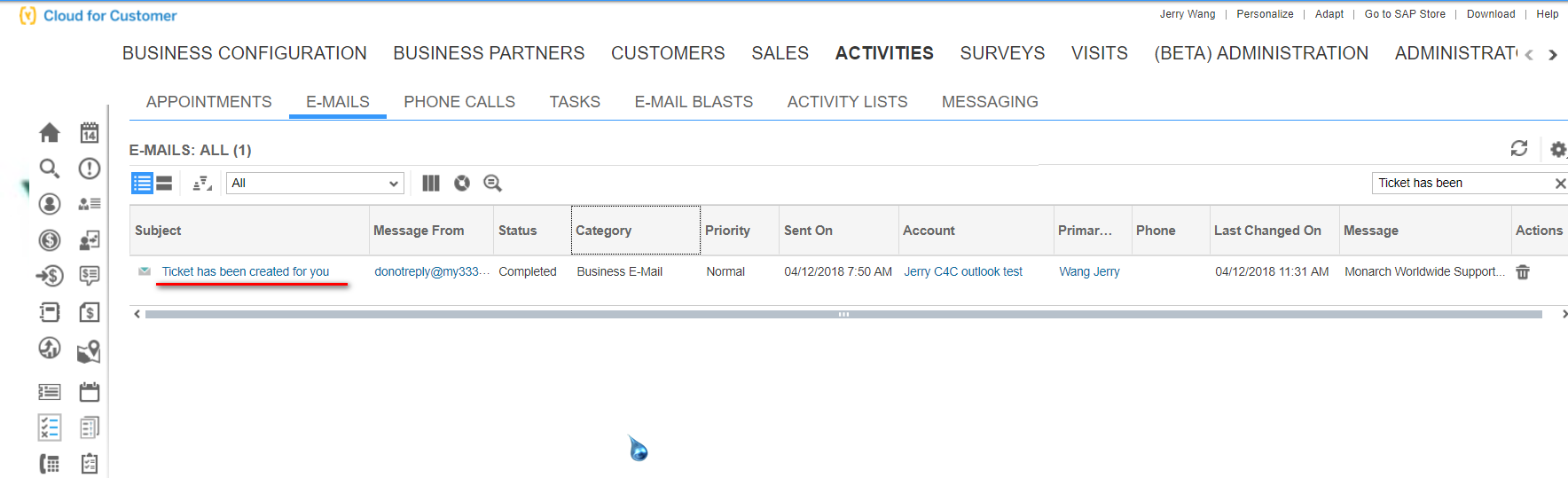The height and width of the screenshot is (478, 1568).
Task: Refresh the e-mails list
Action: pos(1519,148)
